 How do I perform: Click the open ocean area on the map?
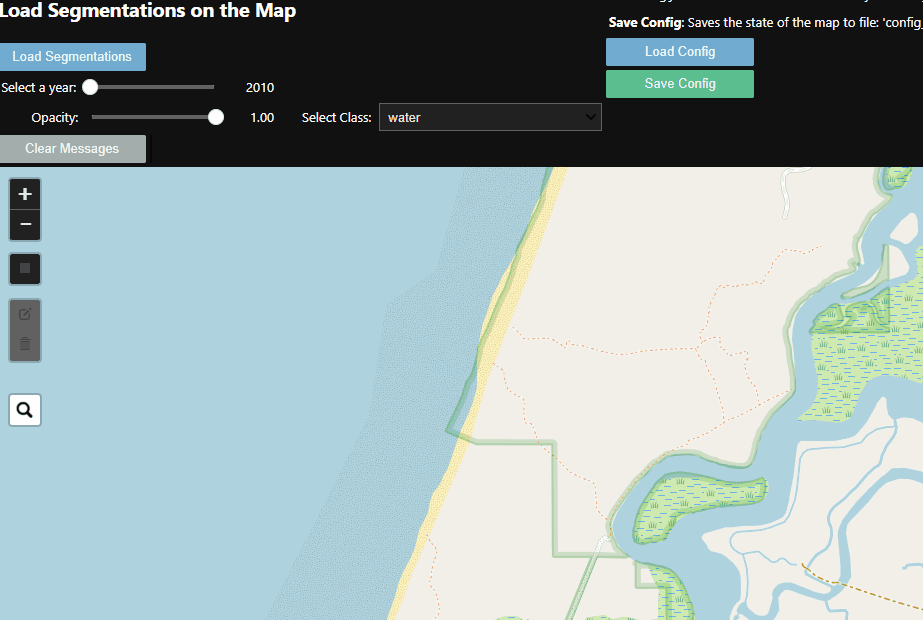pos(200,400)
